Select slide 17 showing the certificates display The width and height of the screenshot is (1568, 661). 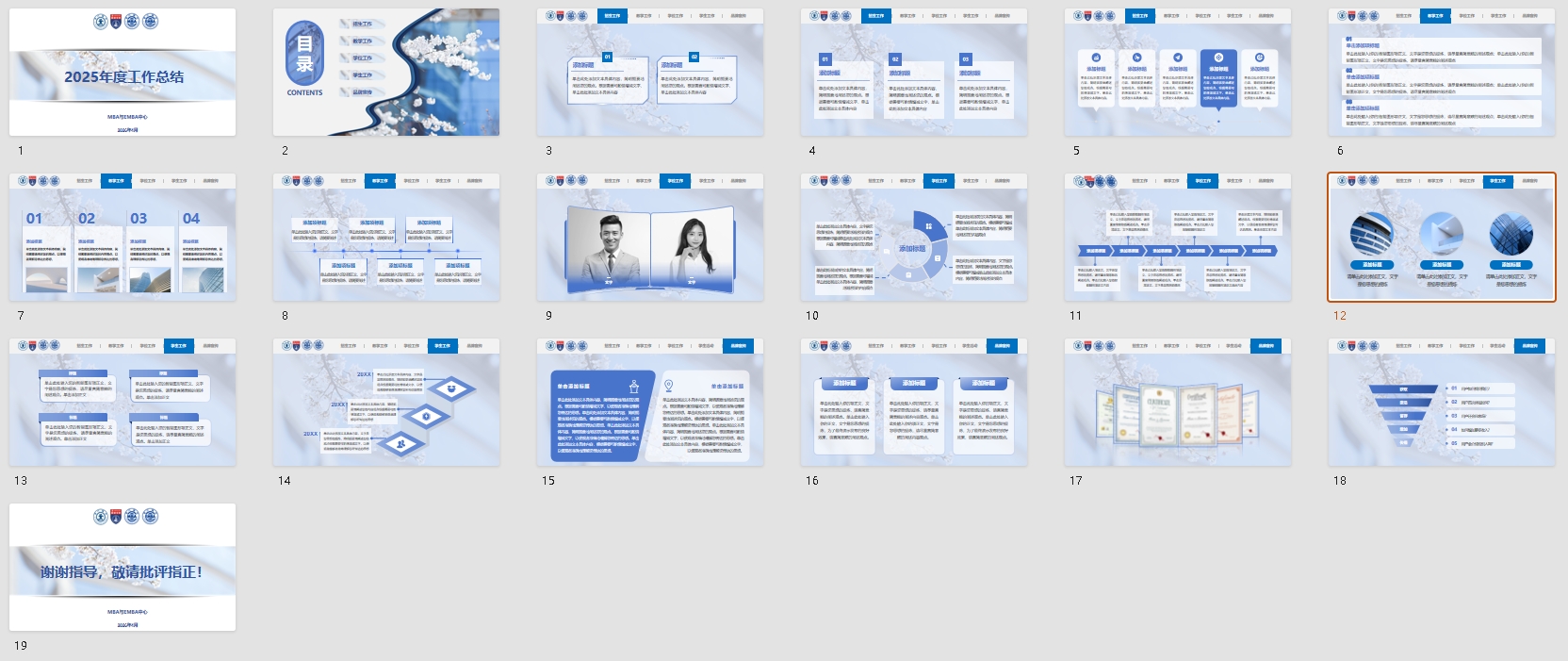click(x=1178, y=403)
